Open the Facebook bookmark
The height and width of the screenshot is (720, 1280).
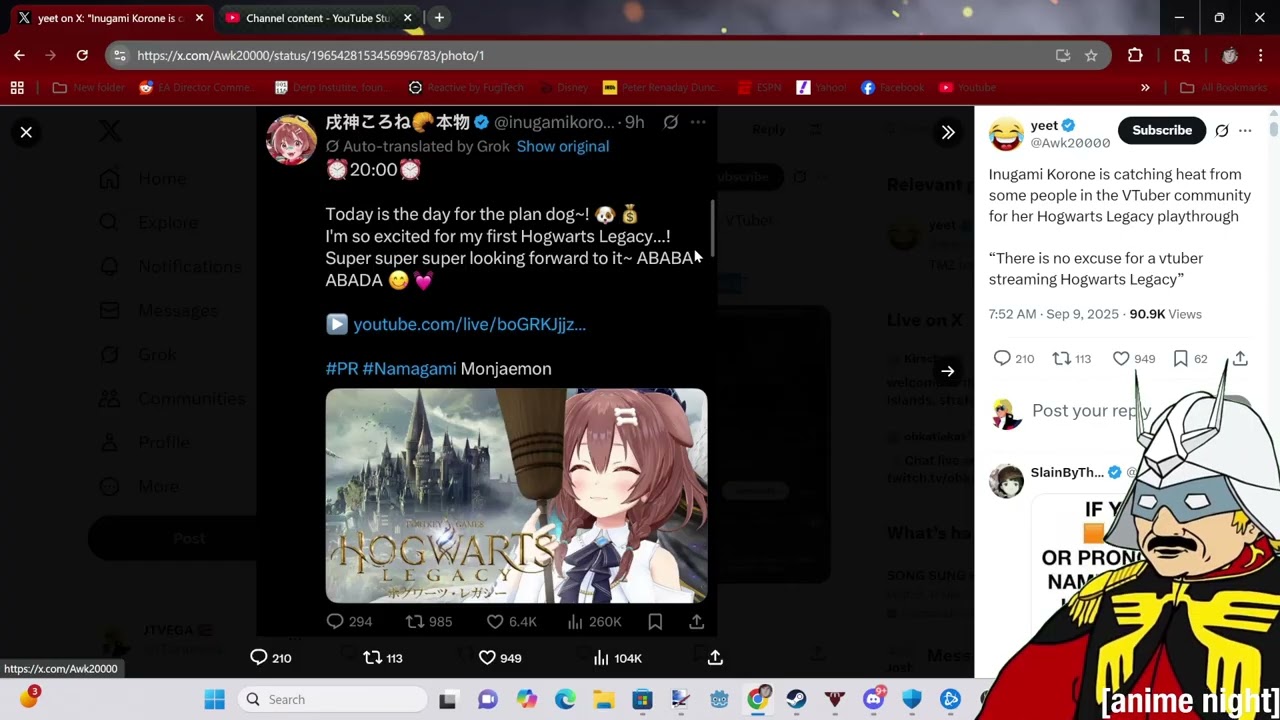(x=893, y=88)
